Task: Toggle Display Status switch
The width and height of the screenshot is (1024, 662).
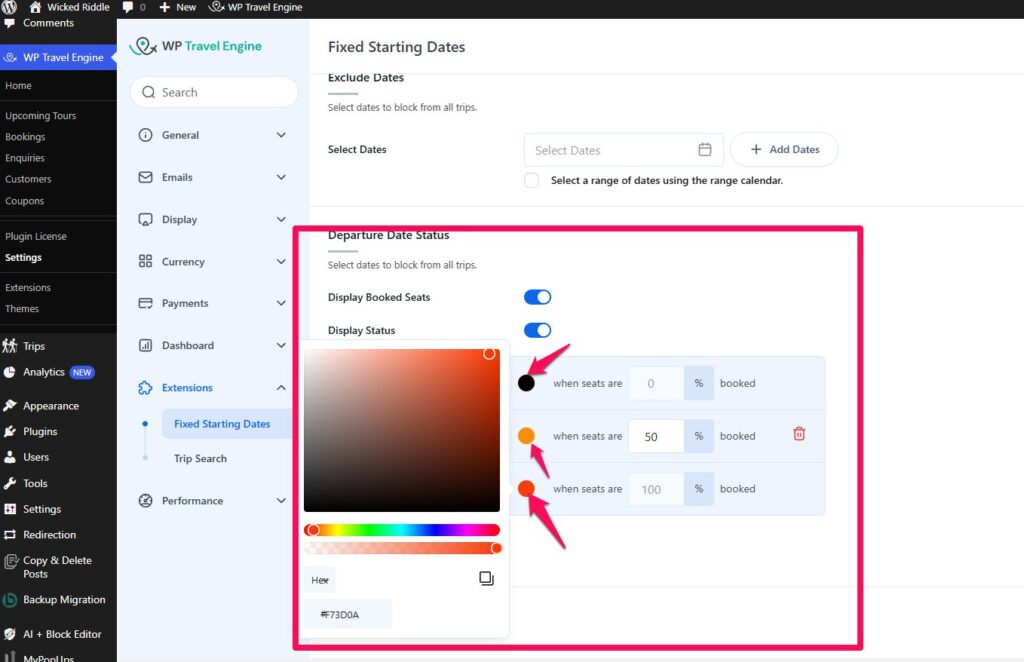Action: pyautogui.click(x=537, y=330)
